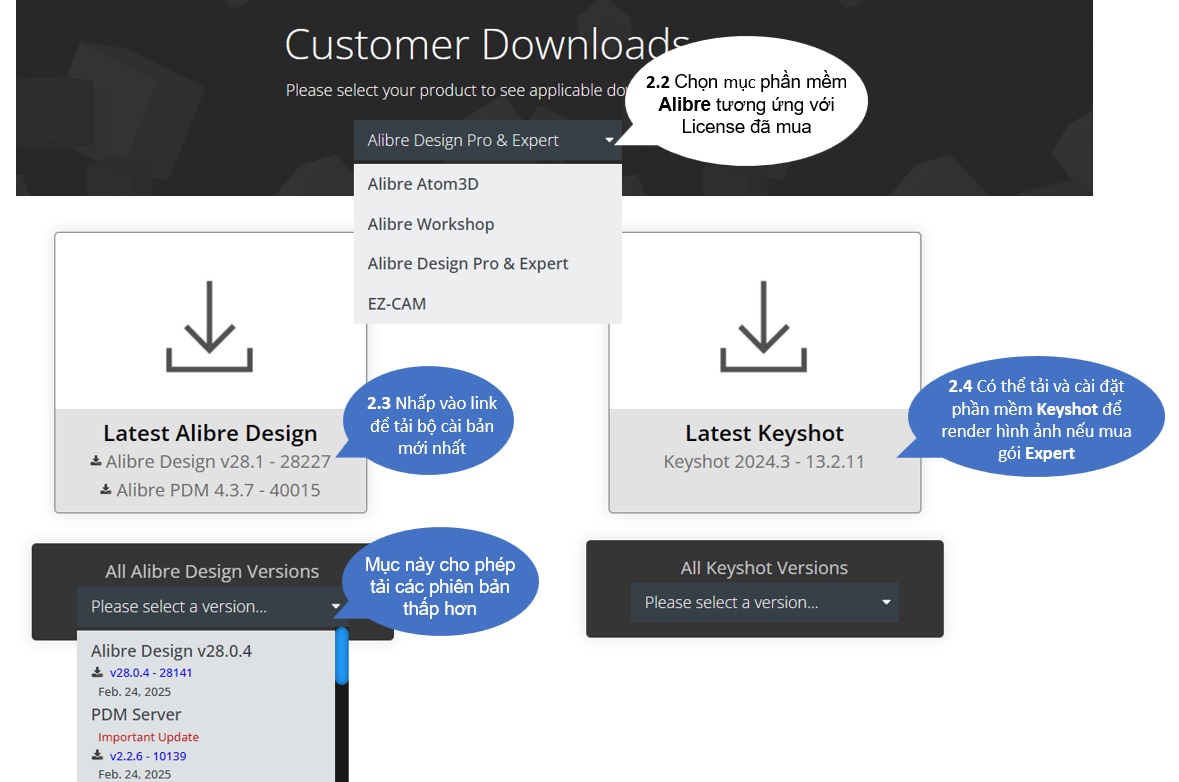Click the blue scrollbar in the versions list
1179x782 pixels.
tap(342, 656)
